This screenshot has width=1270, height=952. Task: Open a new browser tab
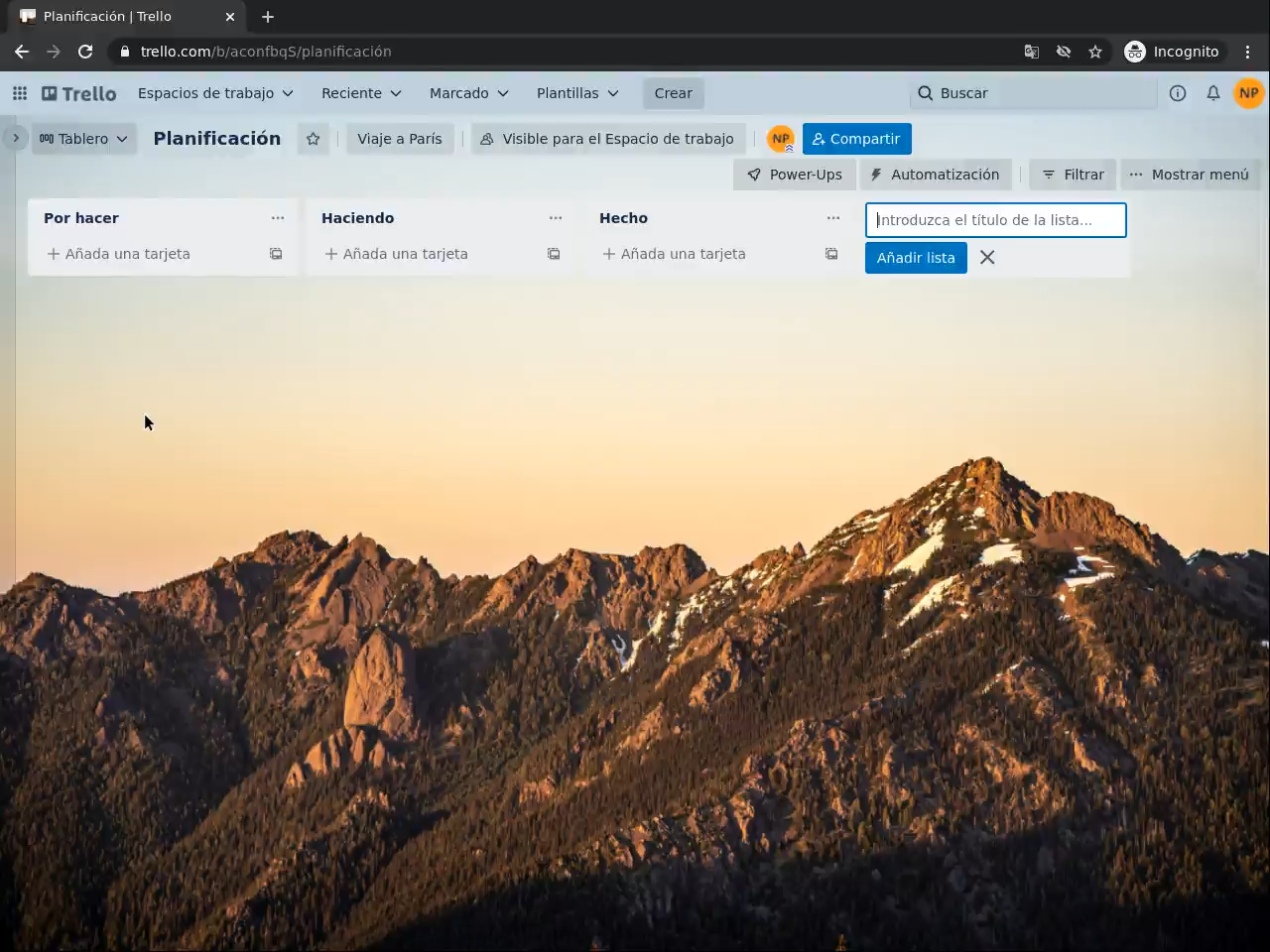(x=268, y=17)
